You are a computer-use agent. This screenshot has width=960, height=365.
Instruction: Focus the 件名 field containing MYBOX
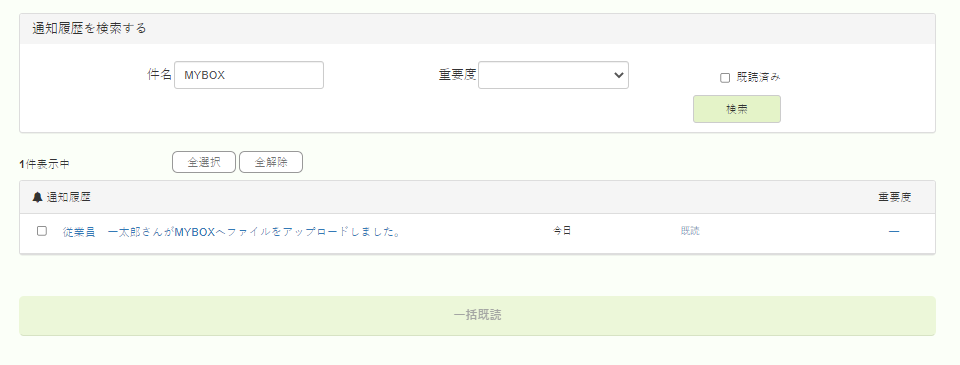(249, 75)
